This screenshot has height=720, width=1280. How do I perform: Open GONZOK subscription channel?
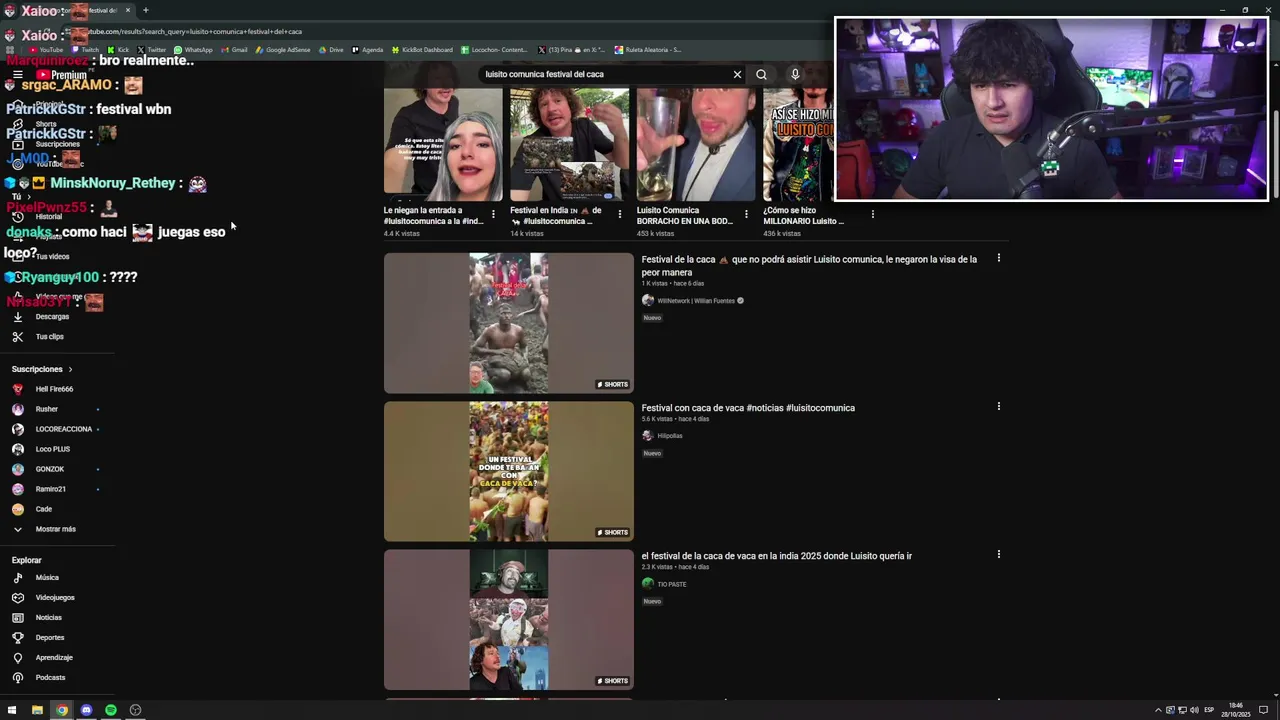(49, 469)
